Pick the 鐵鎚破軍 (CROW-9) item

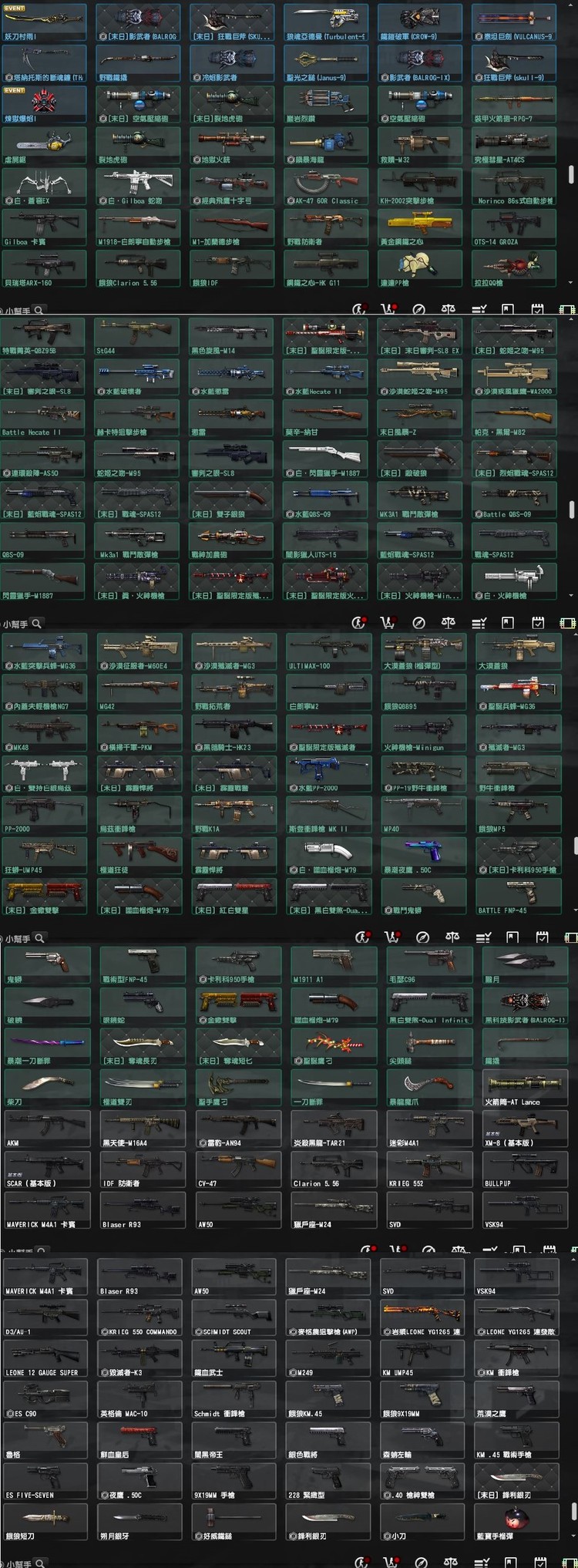pos(420,22)
